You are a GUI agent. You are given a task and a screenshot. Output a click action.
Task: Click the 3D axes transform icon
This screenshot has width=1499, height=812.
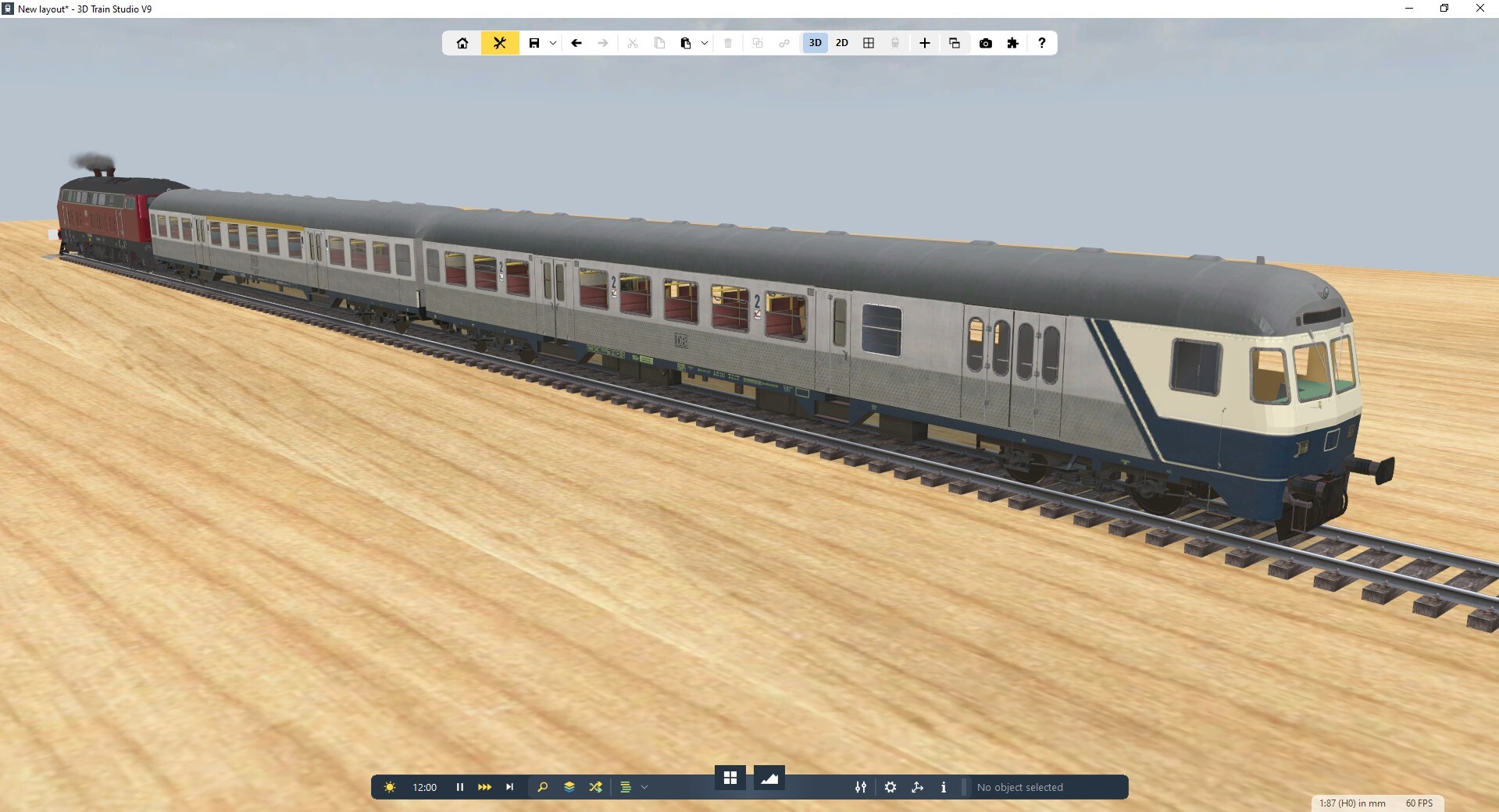(x=918, y=787)
